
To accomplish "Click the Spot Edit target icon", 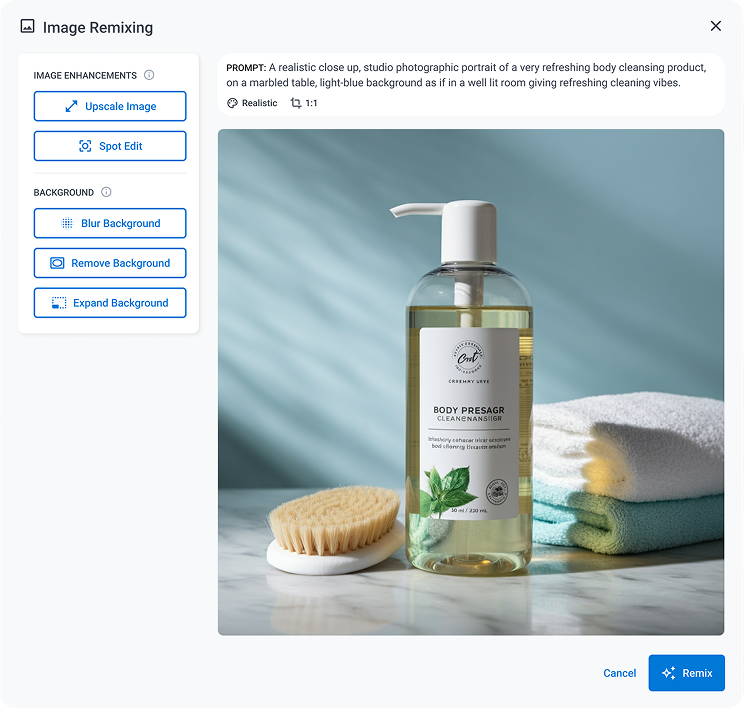I will click(85, 146).
